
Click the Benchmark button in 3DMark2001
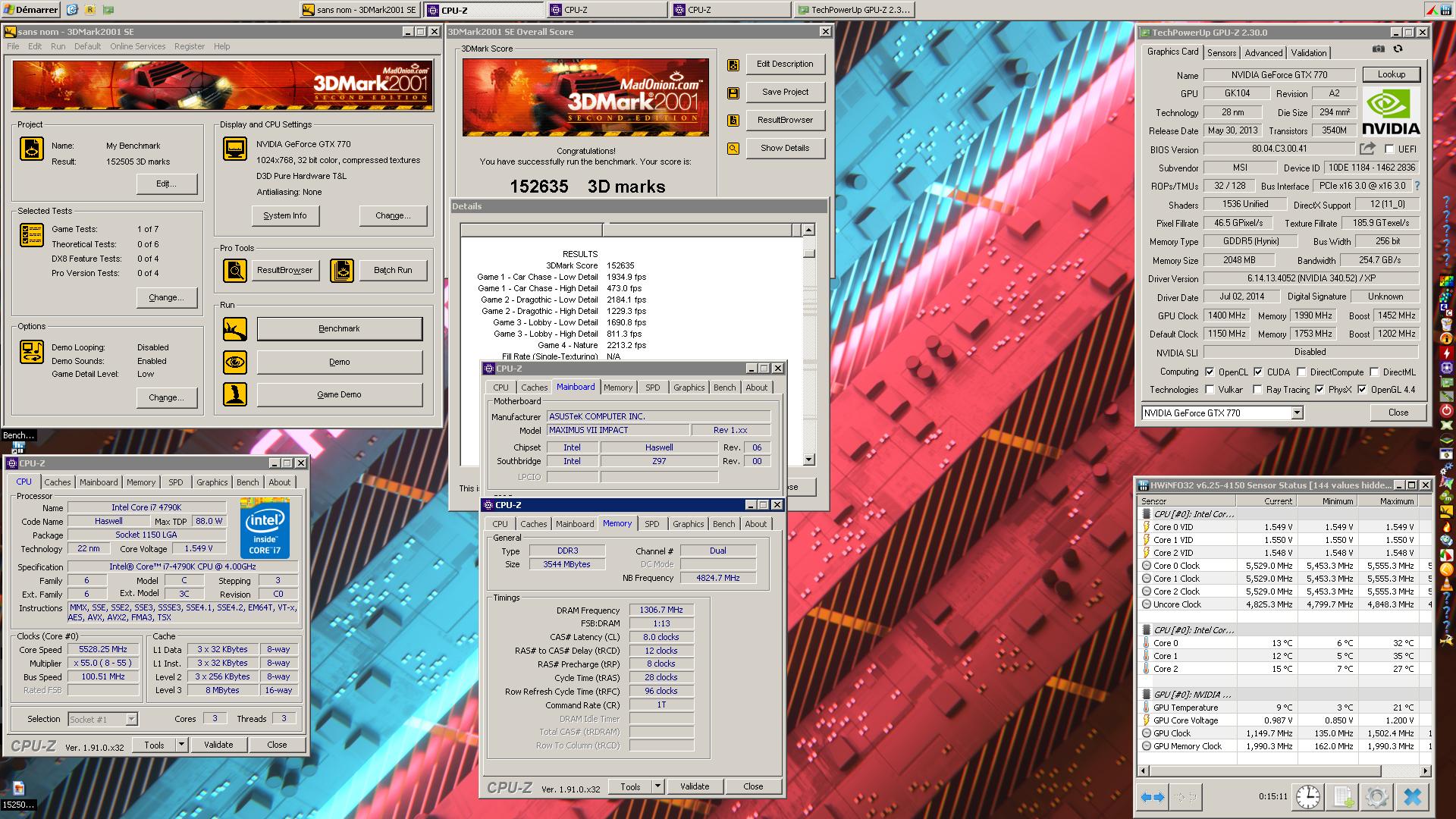click(339, 328)
